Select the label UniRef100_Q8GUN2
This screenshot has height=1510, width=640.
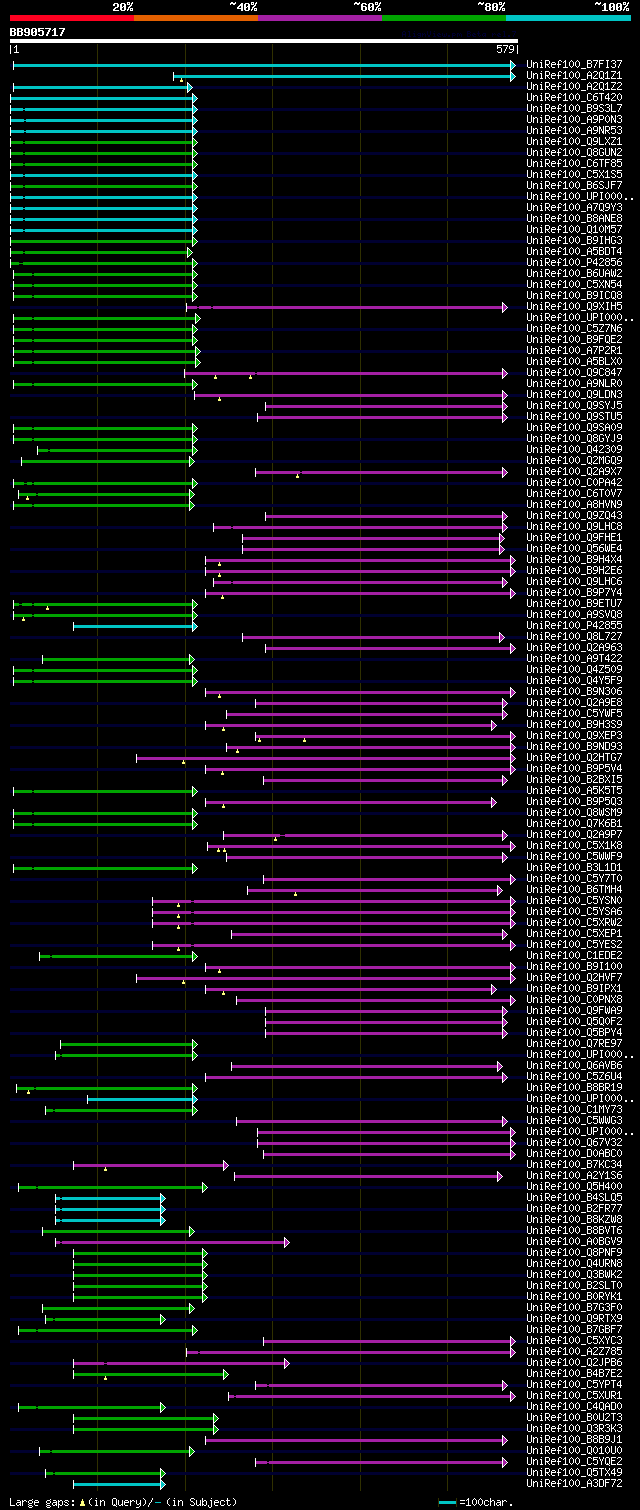(574, 152)
